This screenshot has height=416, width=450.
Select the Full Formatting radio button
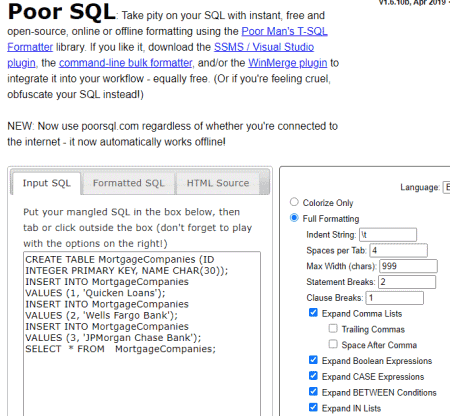(294, 218)
